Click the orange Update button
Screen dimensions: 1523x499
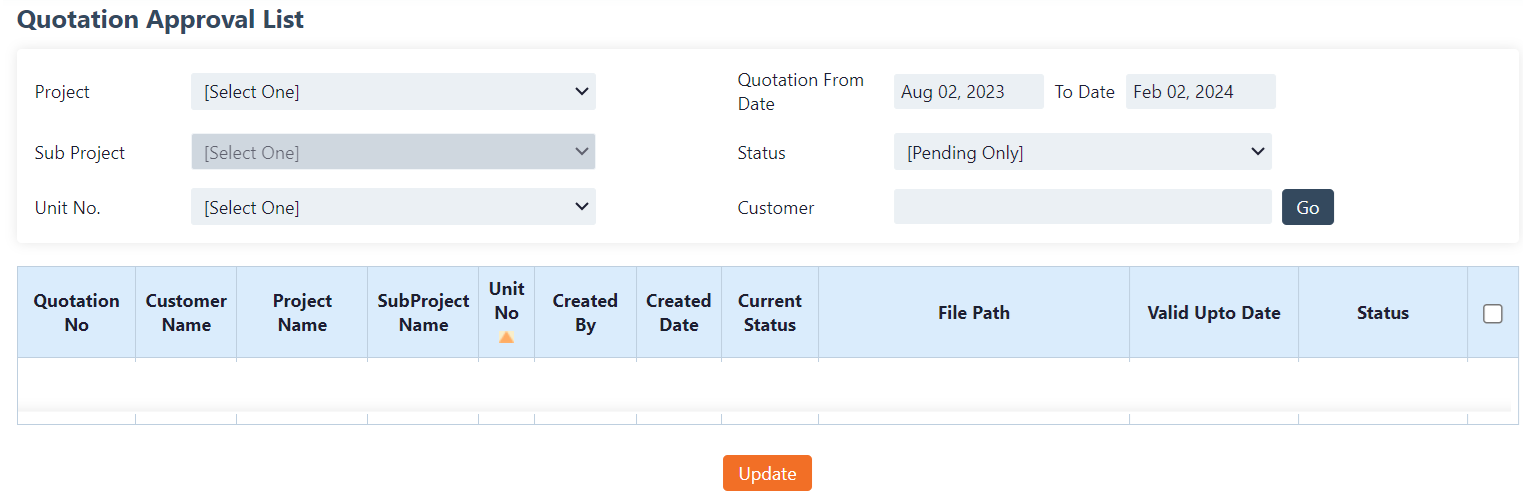[x=767, y=474]
